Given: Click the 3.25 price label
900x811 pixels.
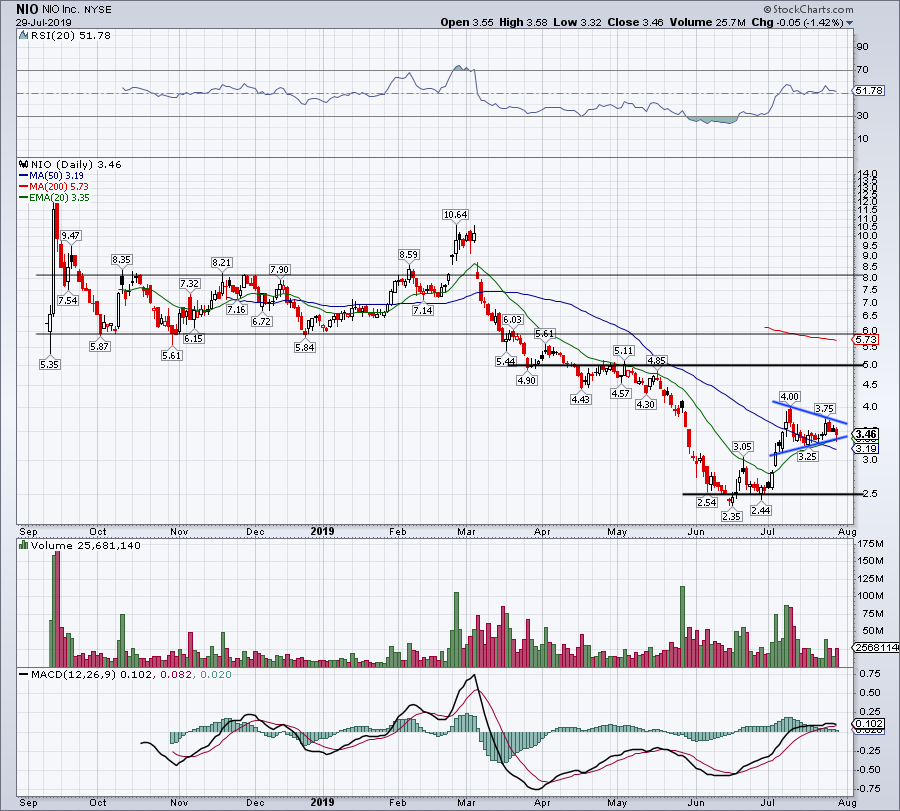Looking at the screenshot, I should [x=808, y=456].
